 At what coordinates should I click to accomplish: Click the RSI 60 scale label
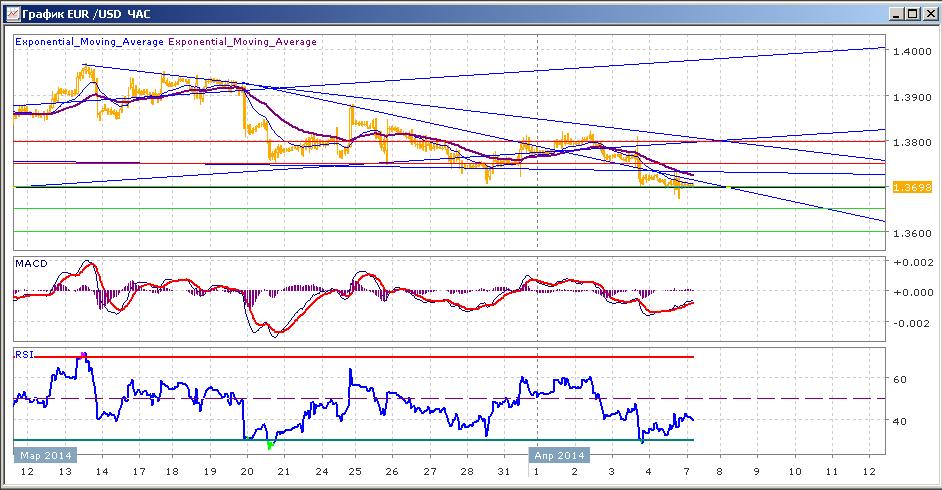[900, 380]
